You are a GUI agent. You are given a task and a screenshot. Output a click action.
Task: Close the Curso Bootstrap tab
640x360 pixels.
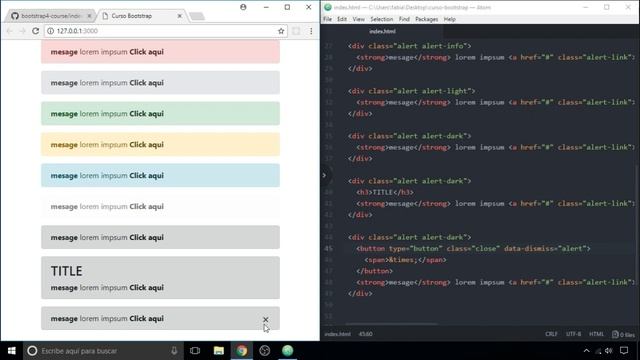(180, 16)
